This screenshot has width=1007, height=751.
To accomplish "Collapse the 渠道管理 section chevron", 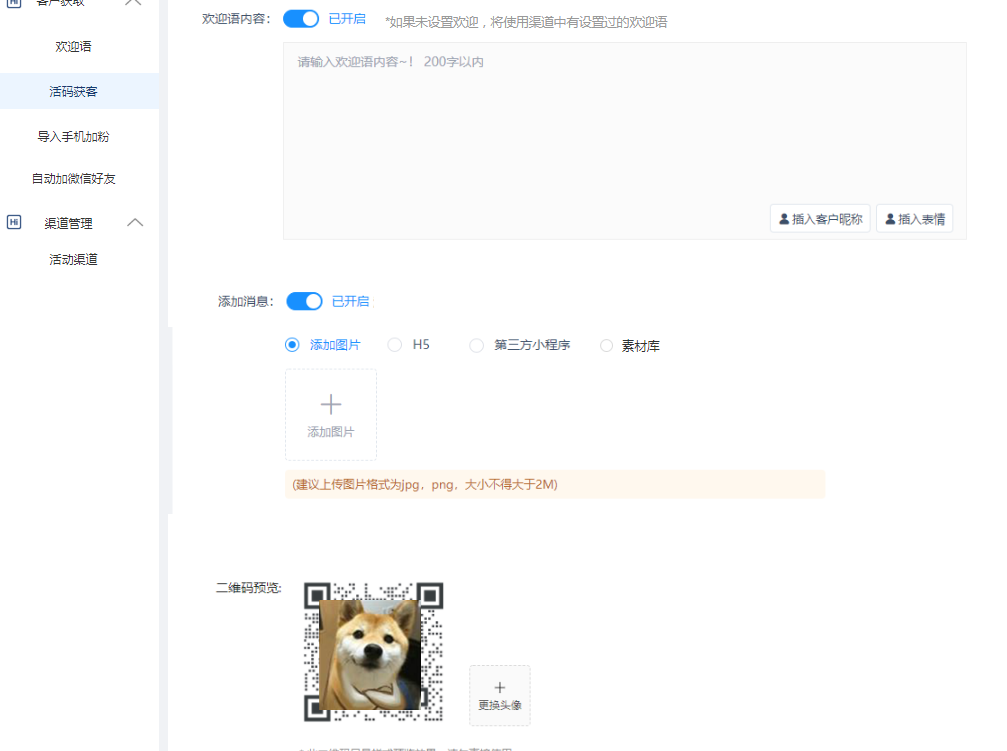I will [x=135, y=223].
